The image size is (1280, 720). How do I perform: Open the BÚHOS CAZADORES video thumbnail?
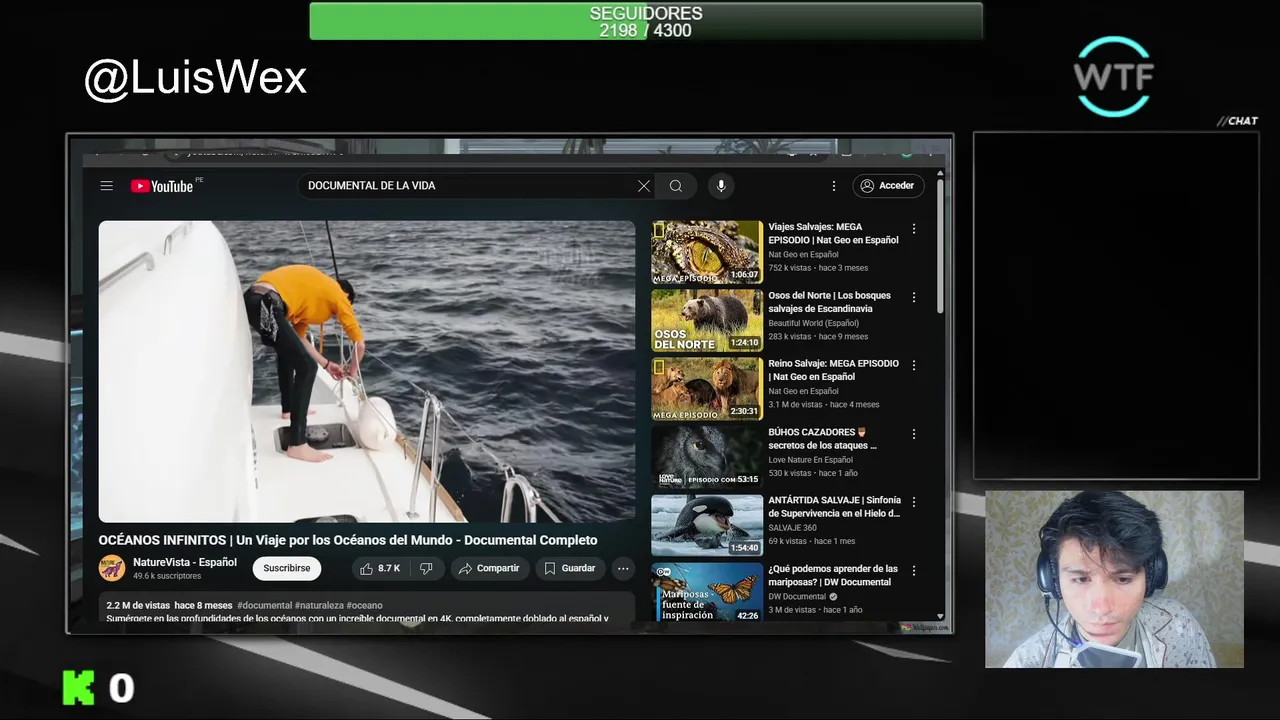point(707,457)
